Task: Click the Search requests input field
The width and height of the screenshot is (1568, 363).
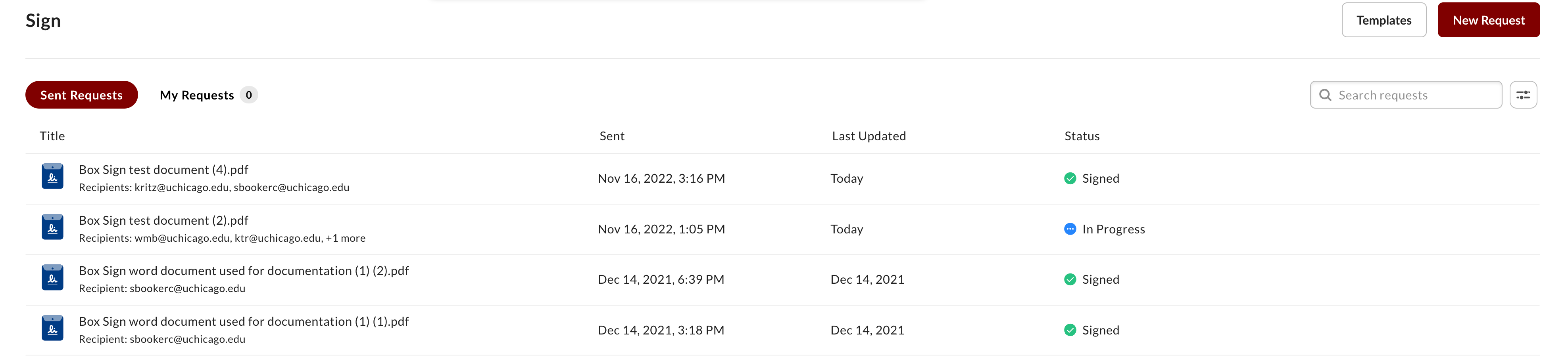Action: coord(1406,94)
